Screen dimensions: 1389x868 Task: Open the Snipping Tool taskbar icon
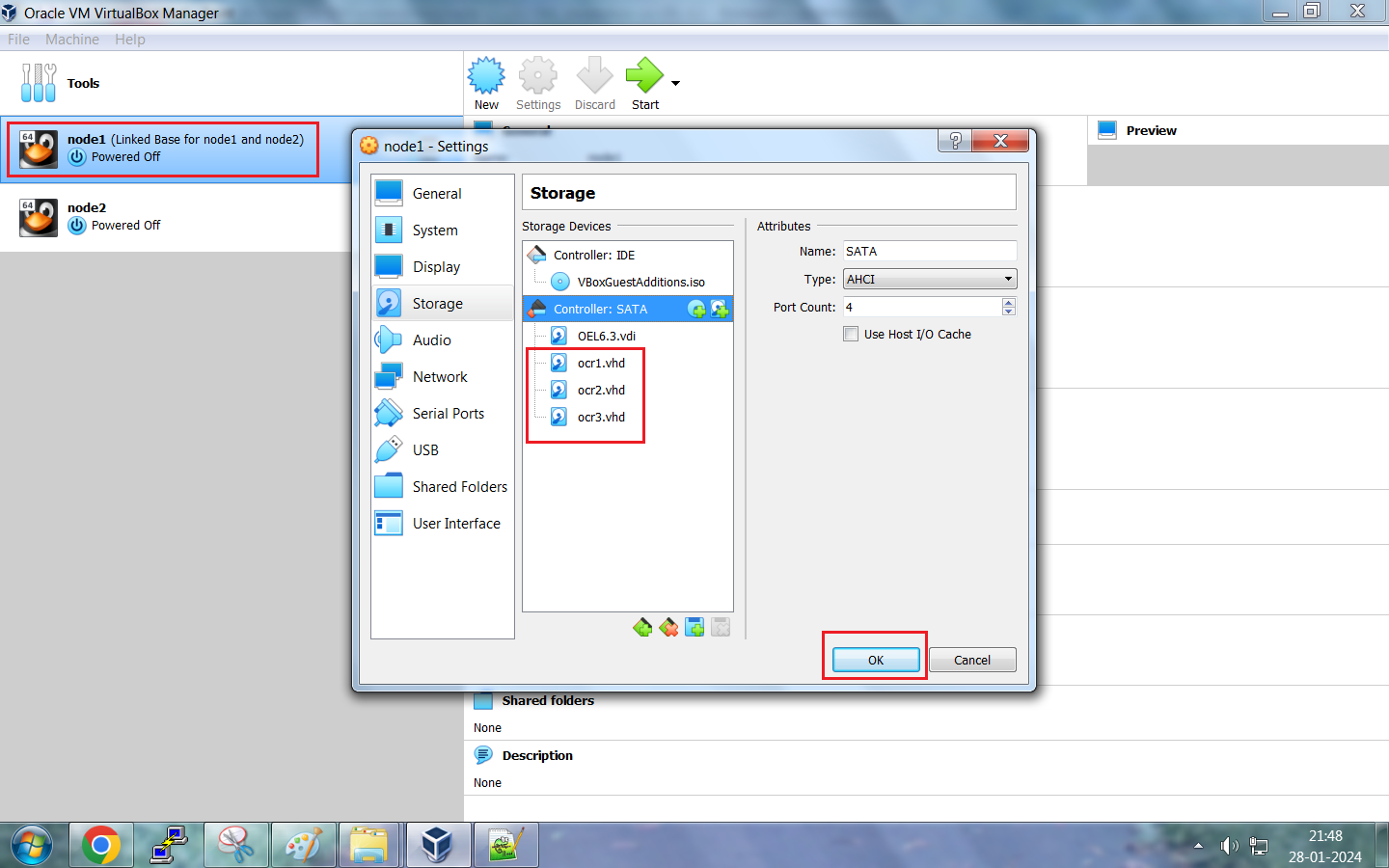(x=236, y=846)
